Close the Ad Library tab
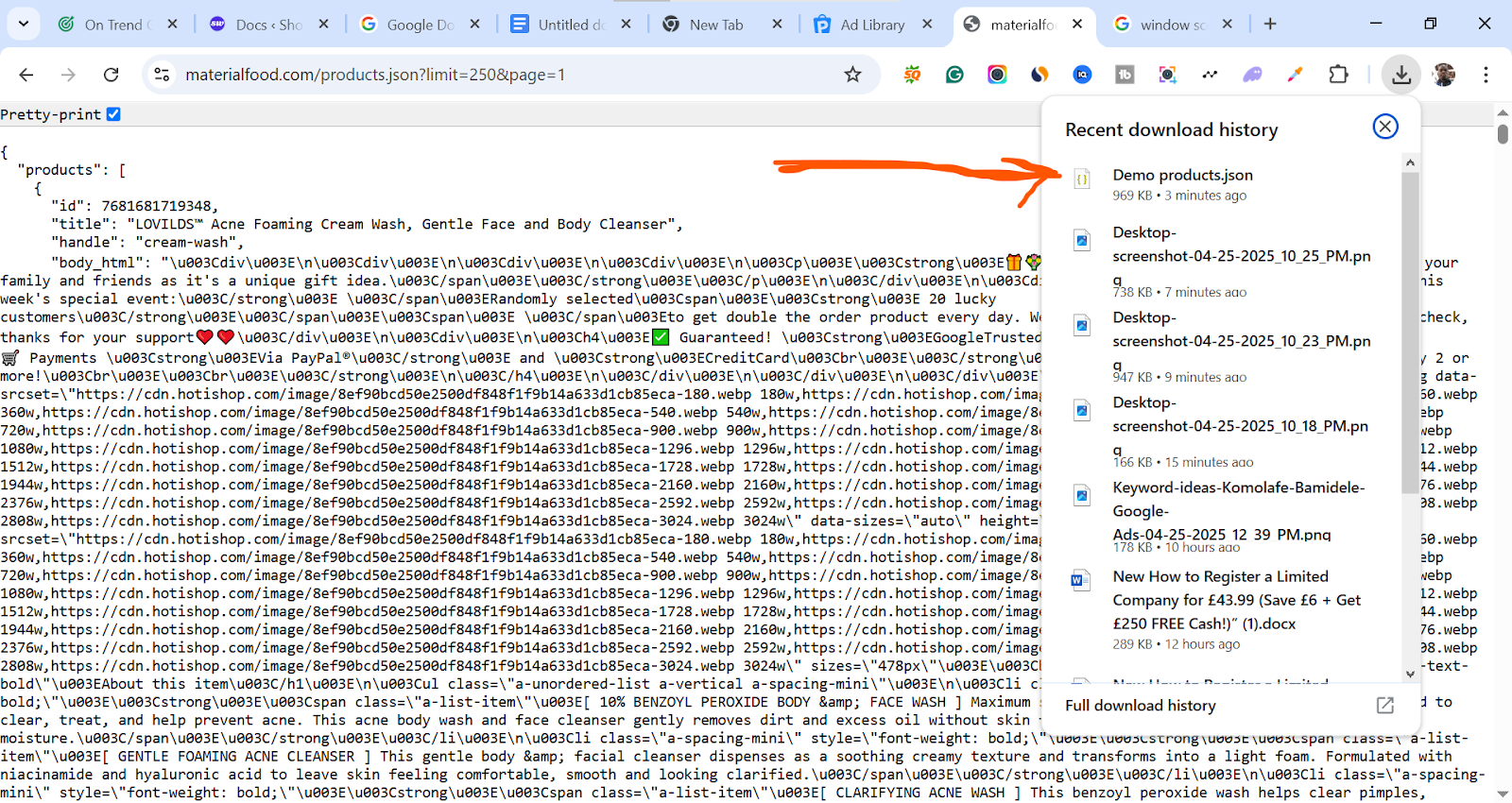 [x=927, y=25]
